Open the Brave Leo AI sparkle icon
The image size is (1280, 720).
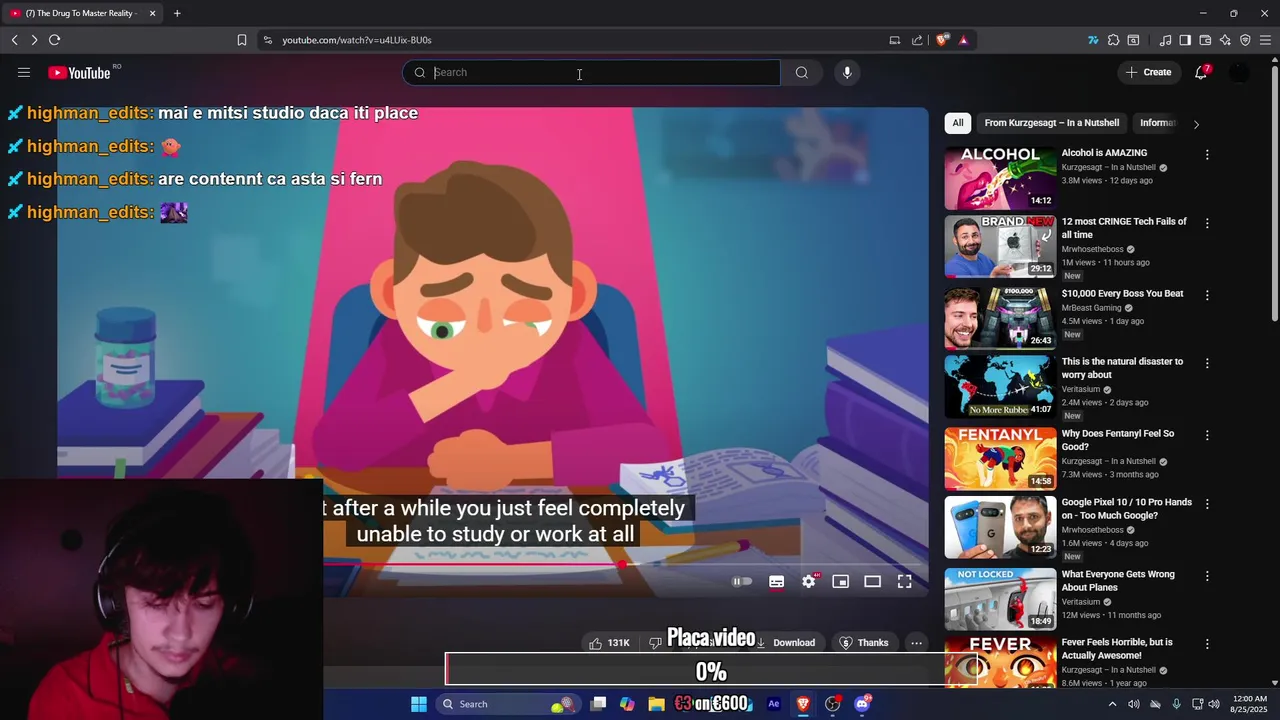[x=1225, y=40]
